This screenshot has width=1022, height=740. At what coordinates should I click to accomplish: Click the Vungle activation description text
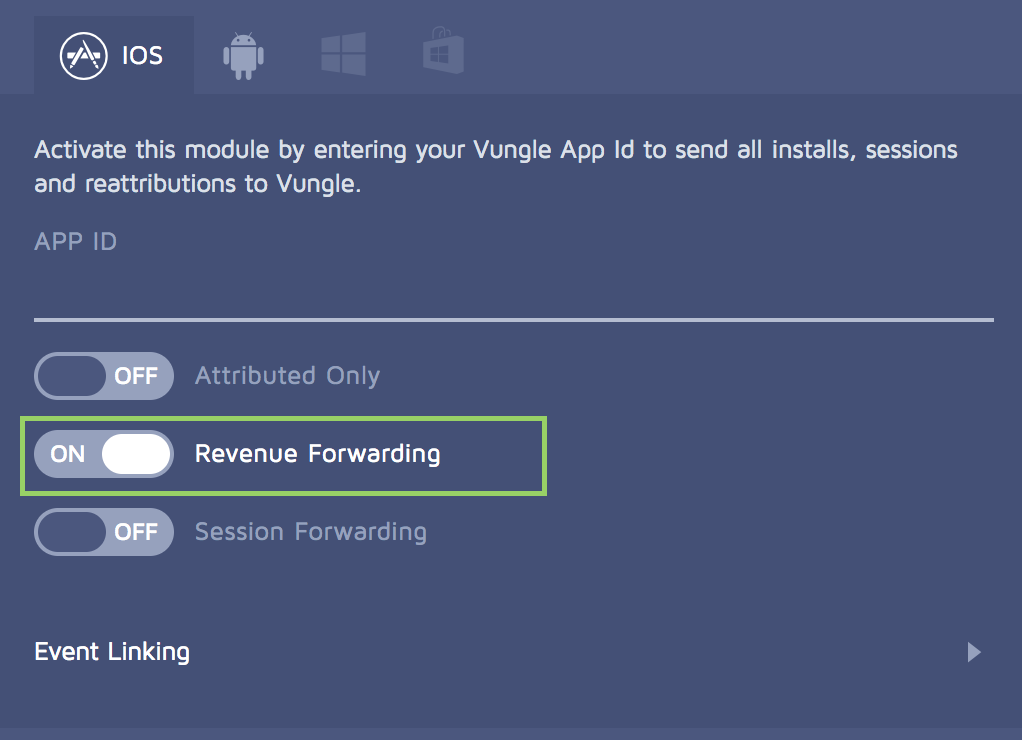click(495, 167)
